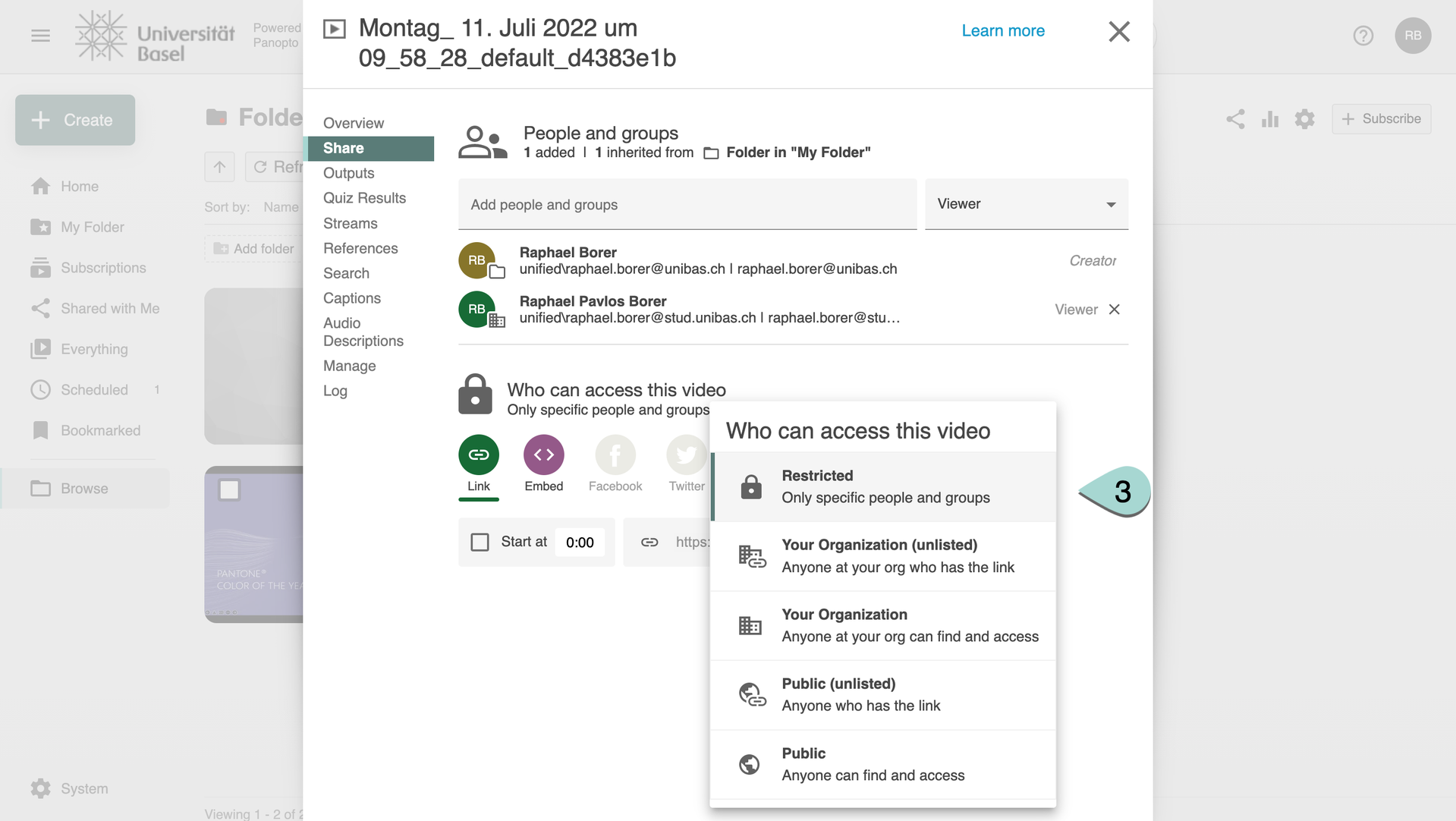Switch to the Overview tab
The height and width of the screenshot is (821, 1456).
(353, 123)
